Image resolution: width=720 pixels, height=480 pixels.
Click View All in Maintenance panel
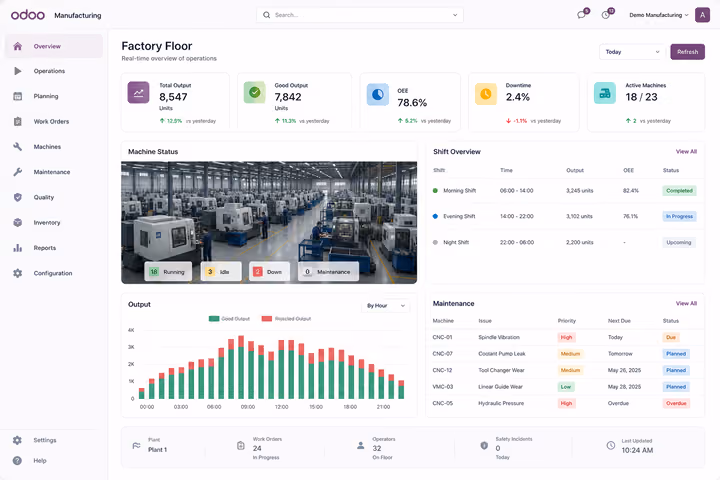coord(686,304)
